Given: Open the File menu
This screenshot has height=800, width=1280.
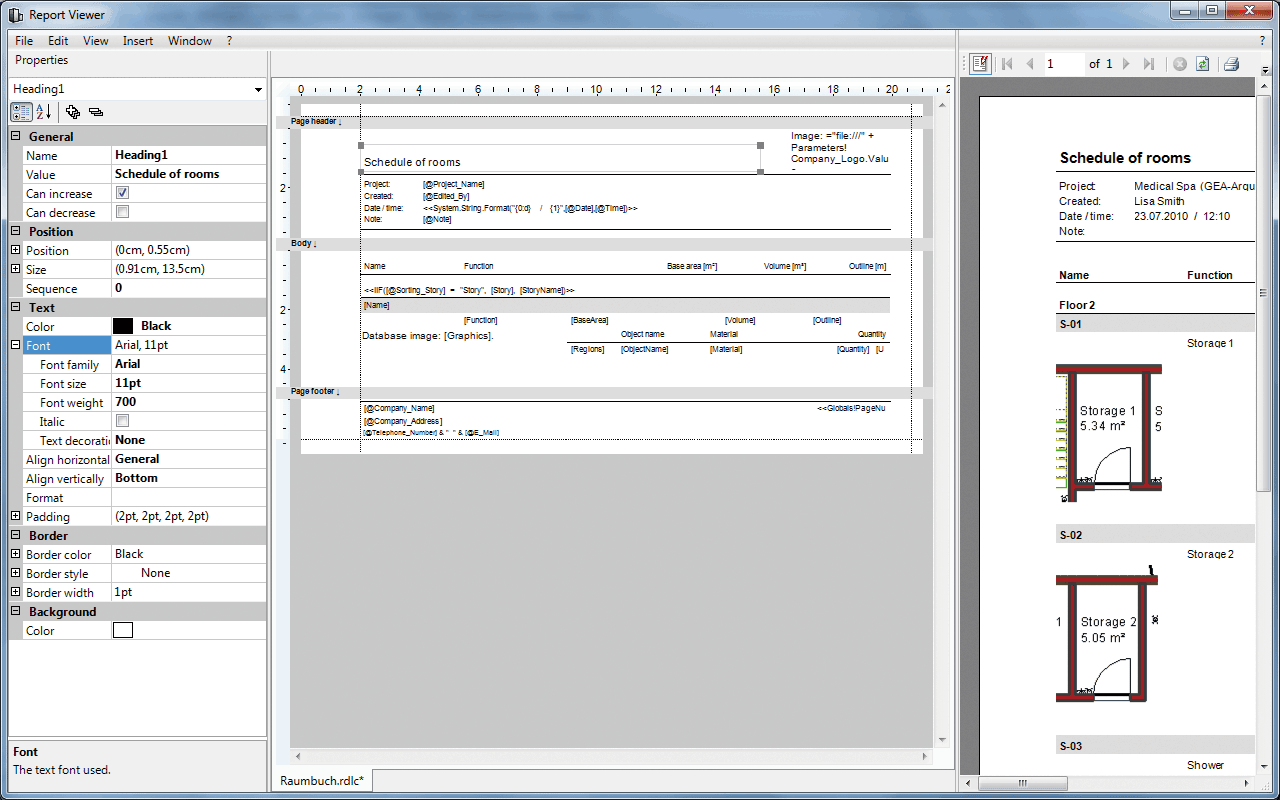Looking at the screenshot, I should (x=24, y=41).
